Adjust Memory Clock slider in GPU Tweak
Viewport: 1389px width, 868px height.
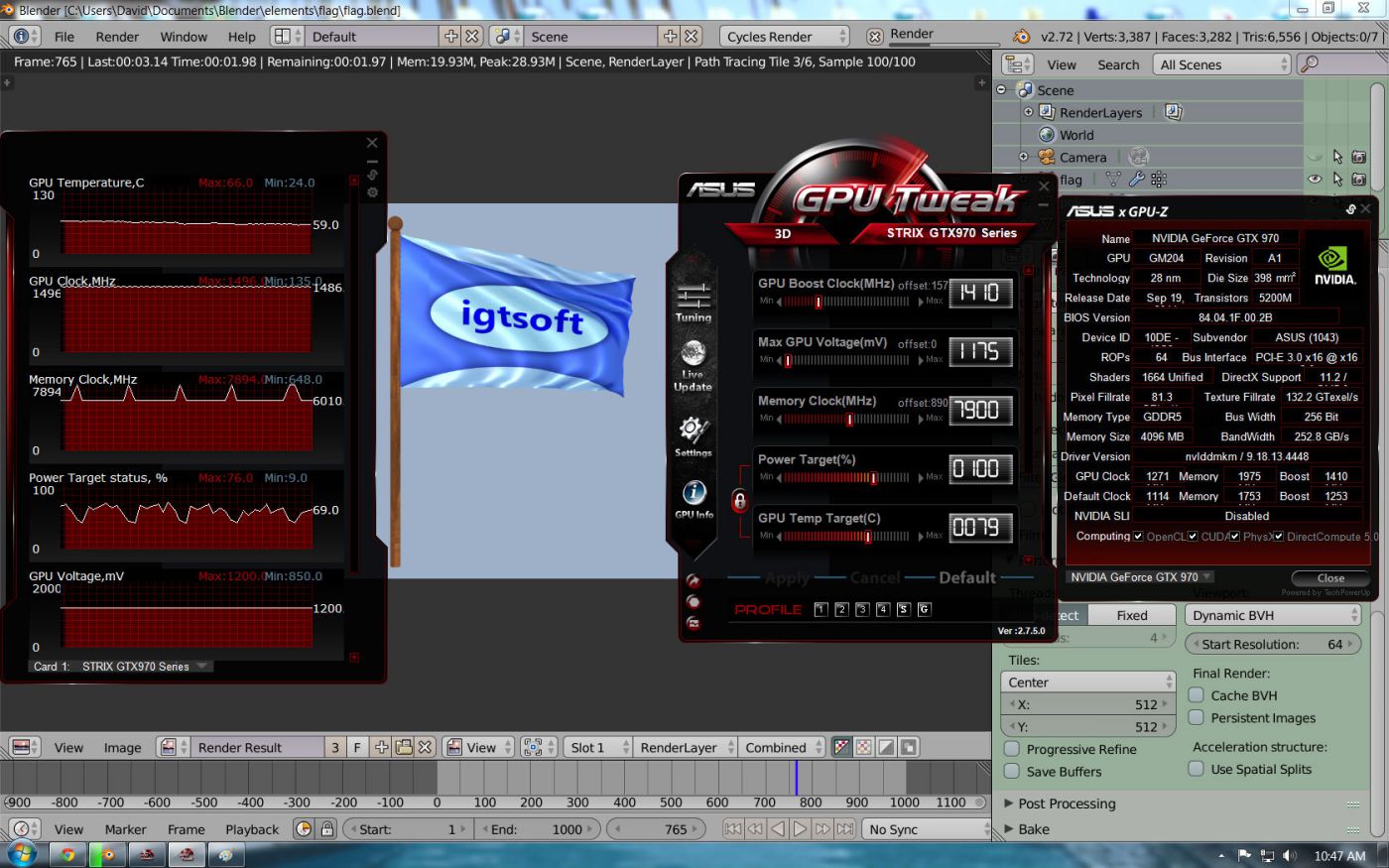click(846, 419)
